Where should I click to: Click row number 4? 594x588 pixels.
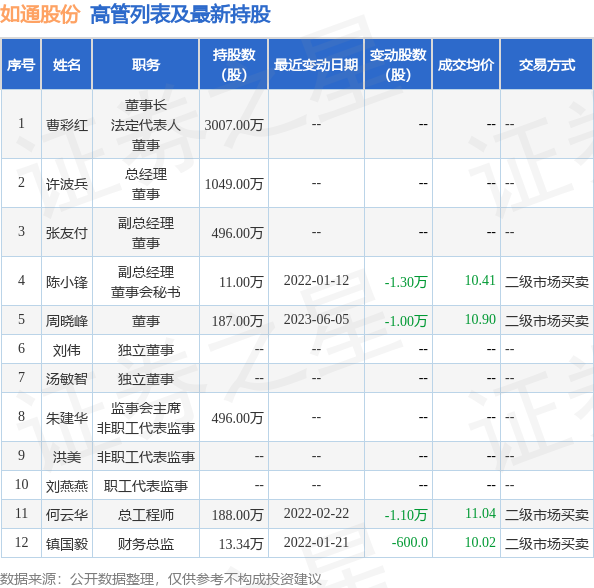21,280
